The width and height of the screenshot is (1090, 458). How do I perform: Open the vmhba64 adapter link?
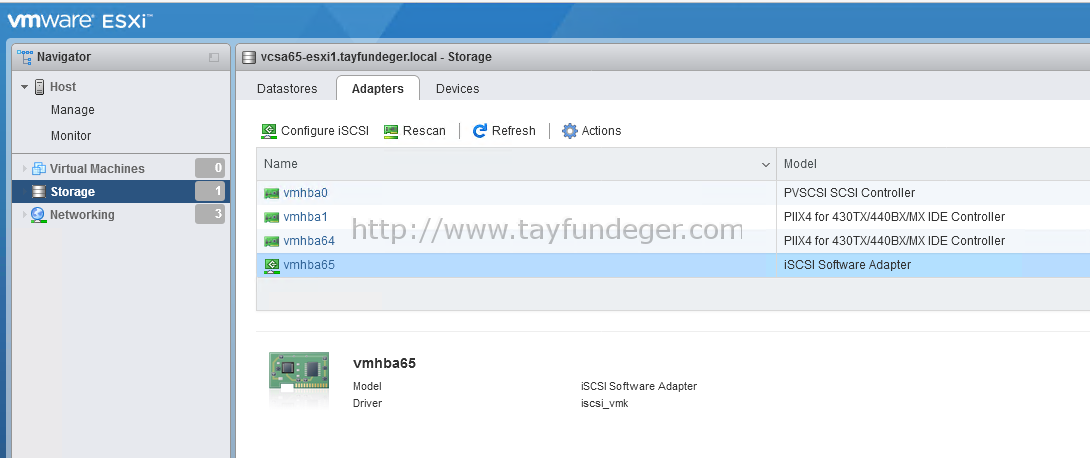(309, 240)
